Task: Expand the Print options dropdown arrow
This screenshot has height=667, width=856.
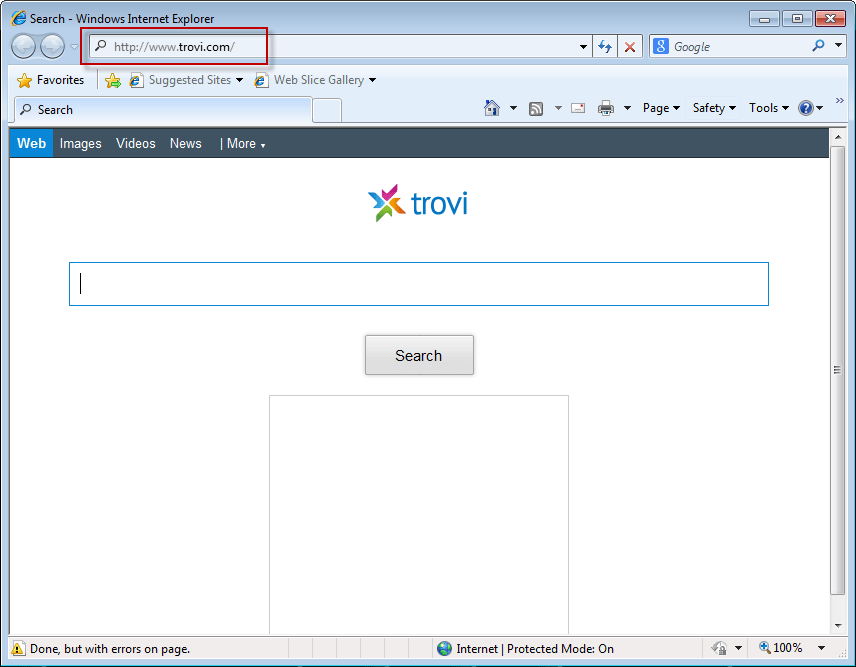Action: [x=627, y=108]
